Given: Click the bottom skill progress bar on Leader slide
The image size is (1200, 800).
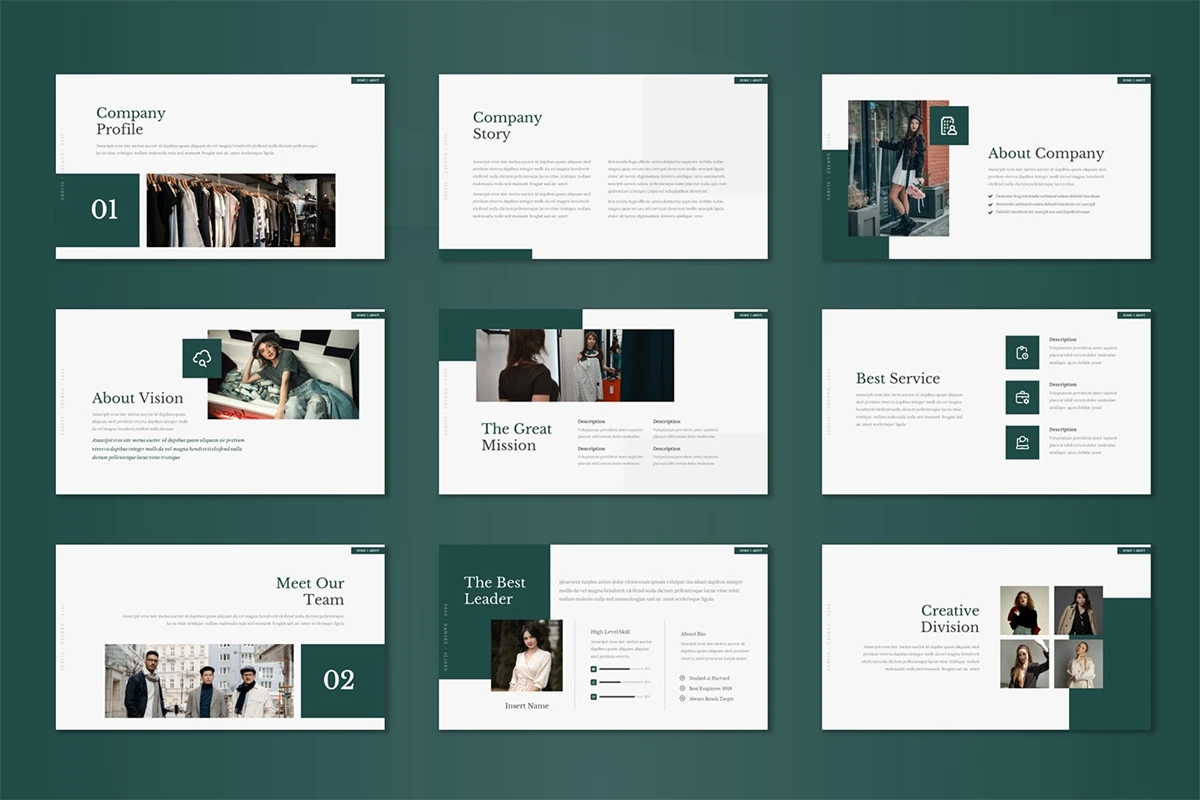Looking at the screenshot, I should pyautogui.click(x=620, y=696).
